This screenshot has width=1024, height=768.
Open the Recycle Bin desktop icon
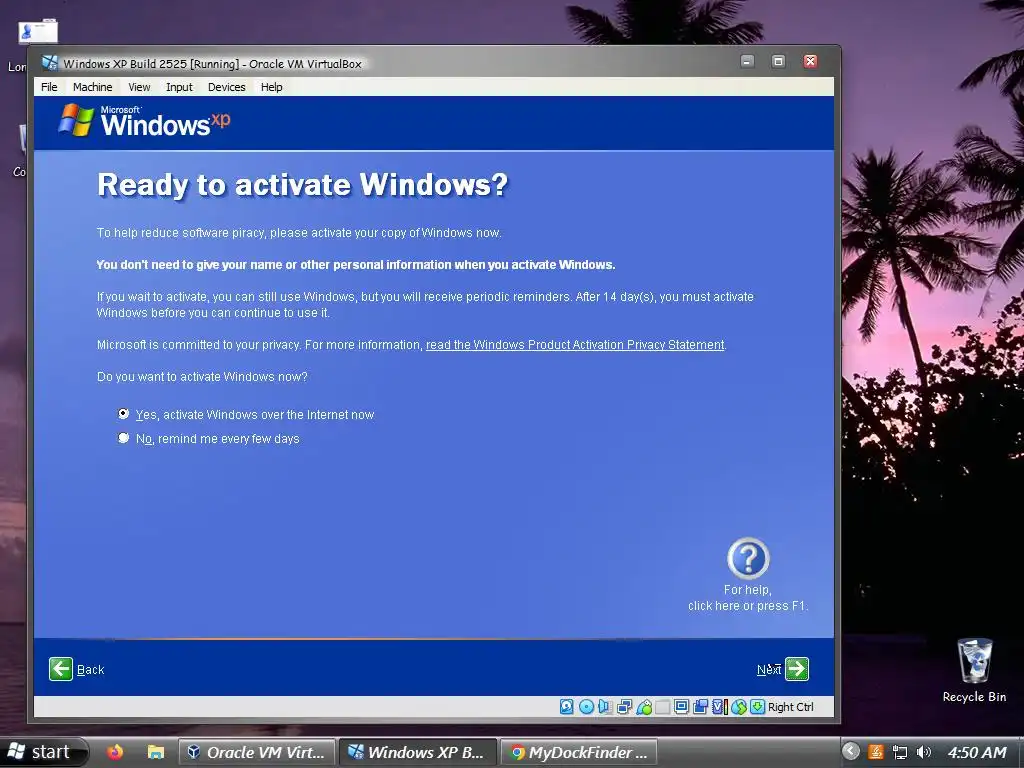(974, 670)
